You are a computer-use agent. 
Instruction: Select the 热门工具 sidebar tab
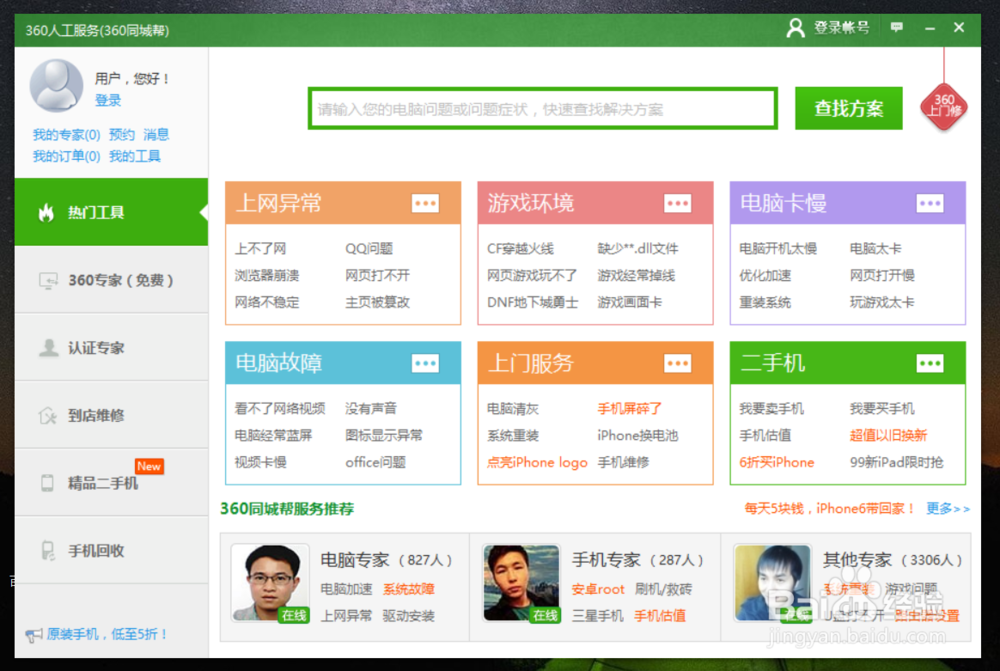pos(112,212)
